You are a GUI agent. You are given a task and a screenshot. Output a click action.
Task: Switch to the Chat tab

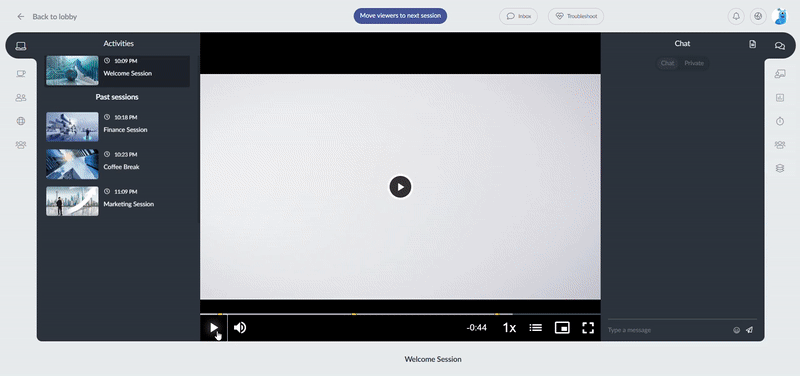667,63
